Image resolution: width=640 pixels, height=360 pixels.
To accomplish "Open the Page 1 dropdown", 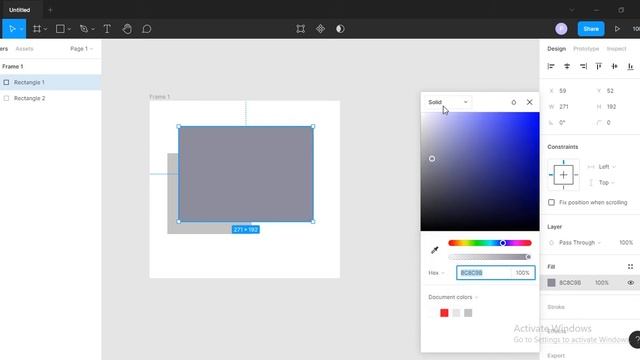I will (81, 49).
